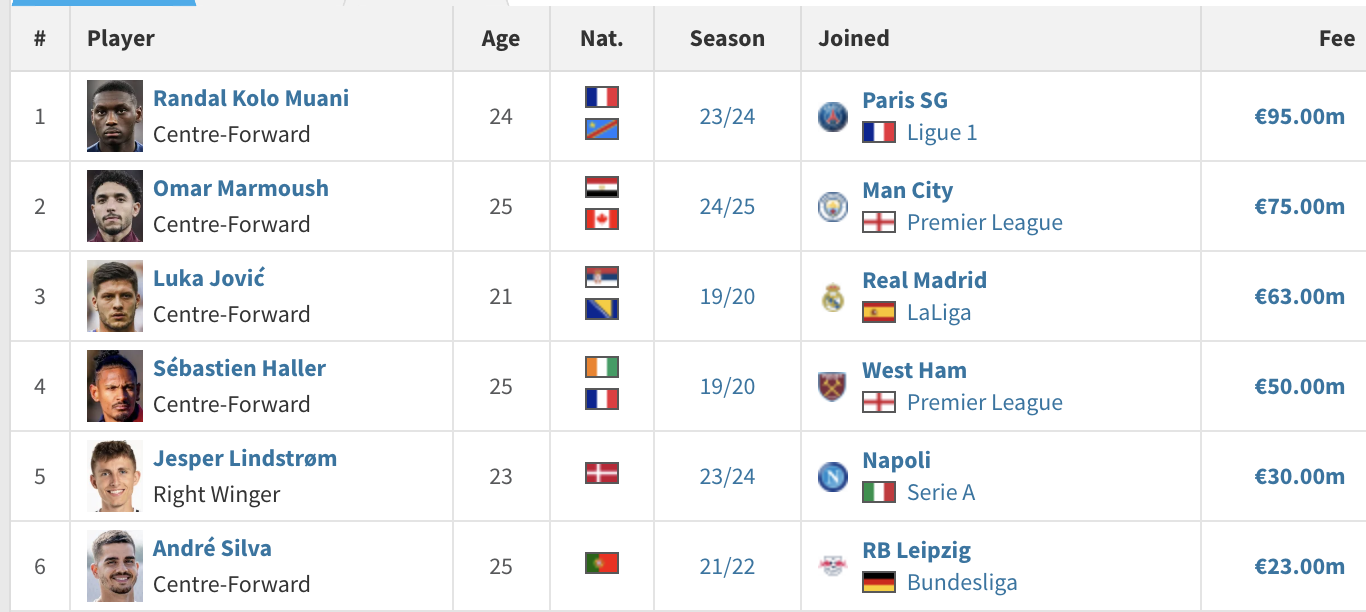Open the €95.00m transfer fee link
The height and width of the screenshot is (612, 1366).
(1300, 116)
